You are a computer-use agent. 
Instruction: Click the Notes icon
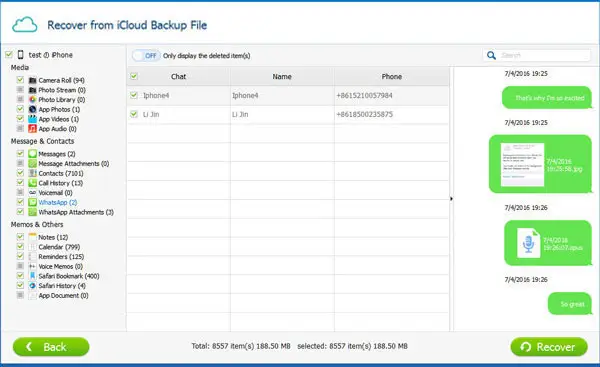pos(33,237)
